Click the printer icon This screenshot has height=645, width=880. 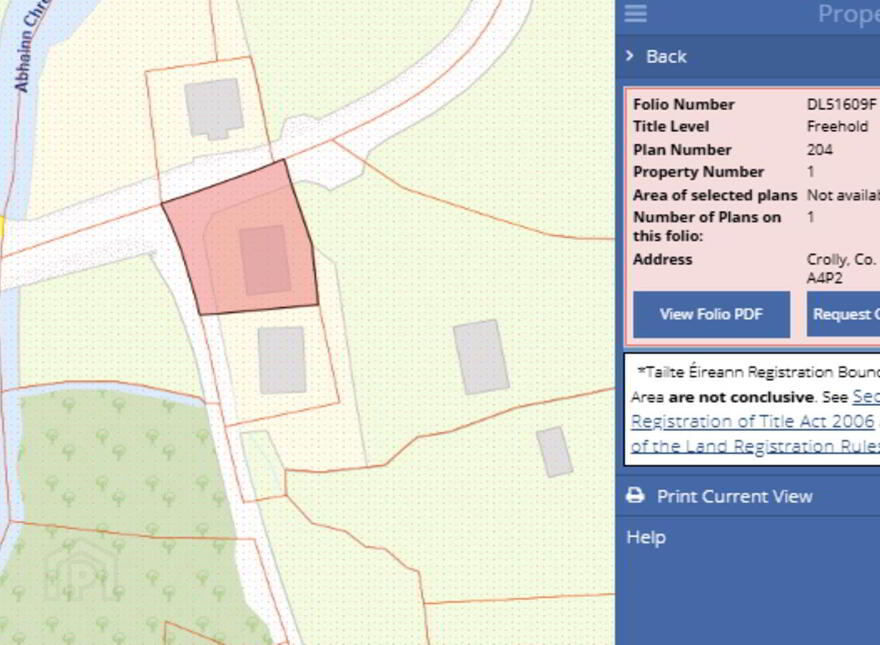(635, 496)
